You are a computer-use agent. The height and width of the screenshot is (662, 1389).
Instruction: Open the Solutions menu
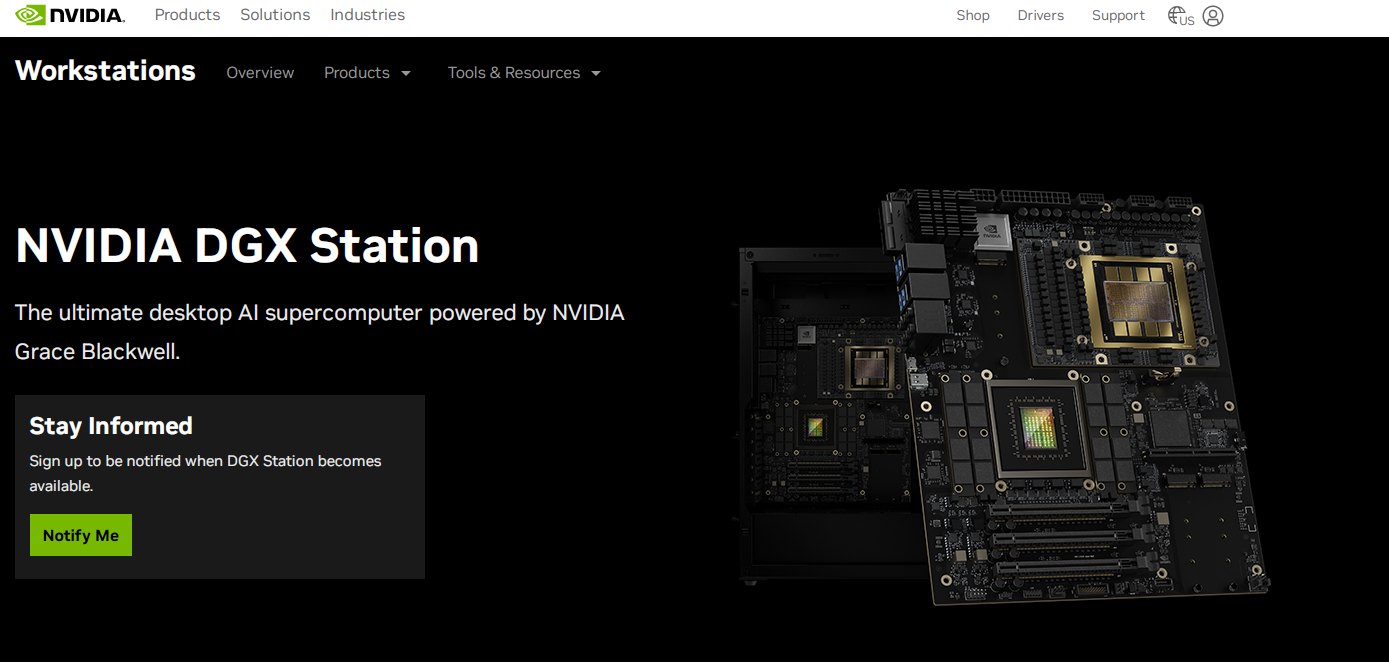(275, 15)
